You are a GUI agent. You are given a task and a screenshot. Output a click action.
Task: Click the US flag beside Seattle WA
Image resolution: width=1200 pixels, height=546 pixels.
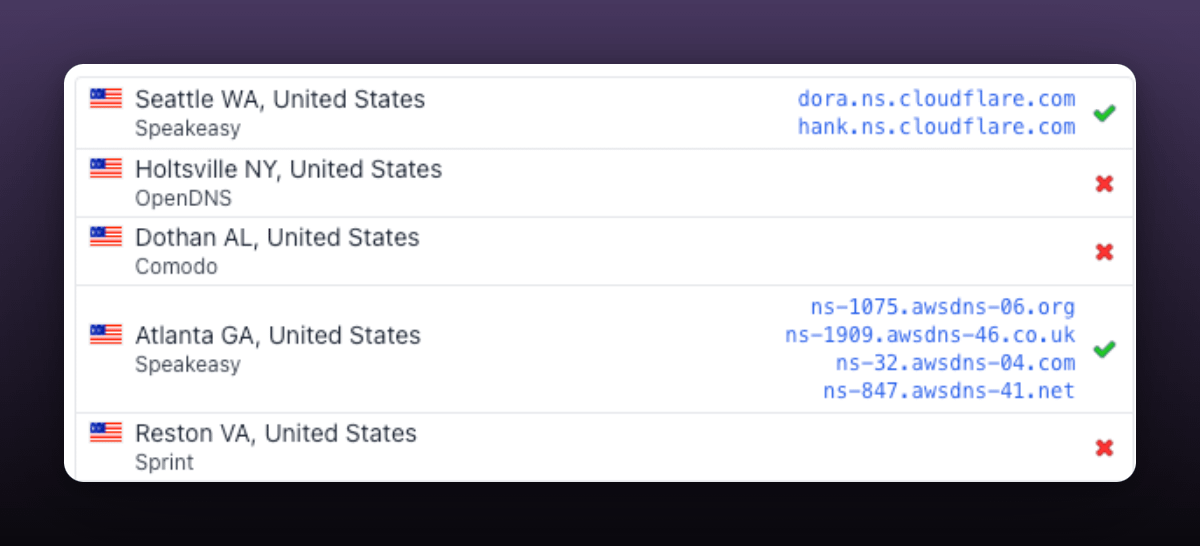coord(106,98)
